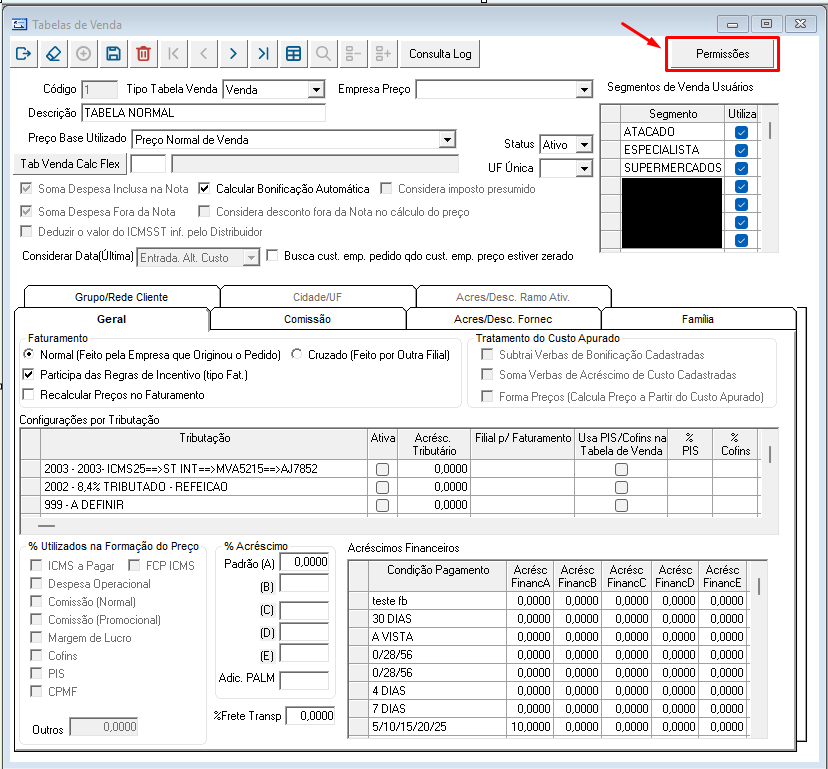
Task: Click the Padrão (A) acréscimo field
Action: (304, 562)
